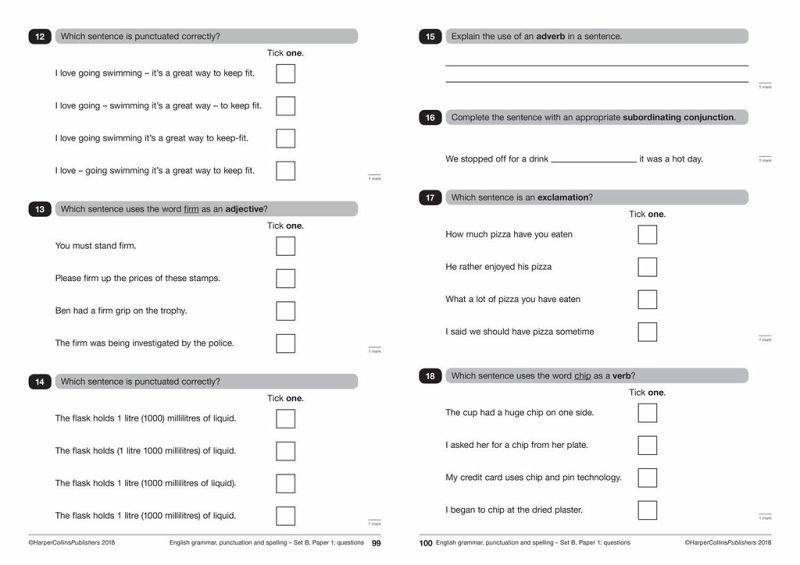The width and height of the screenshot is (800, 565).
Task: Tick 'My credit card uses chip and pin technology'
Action: click(647, 477)
